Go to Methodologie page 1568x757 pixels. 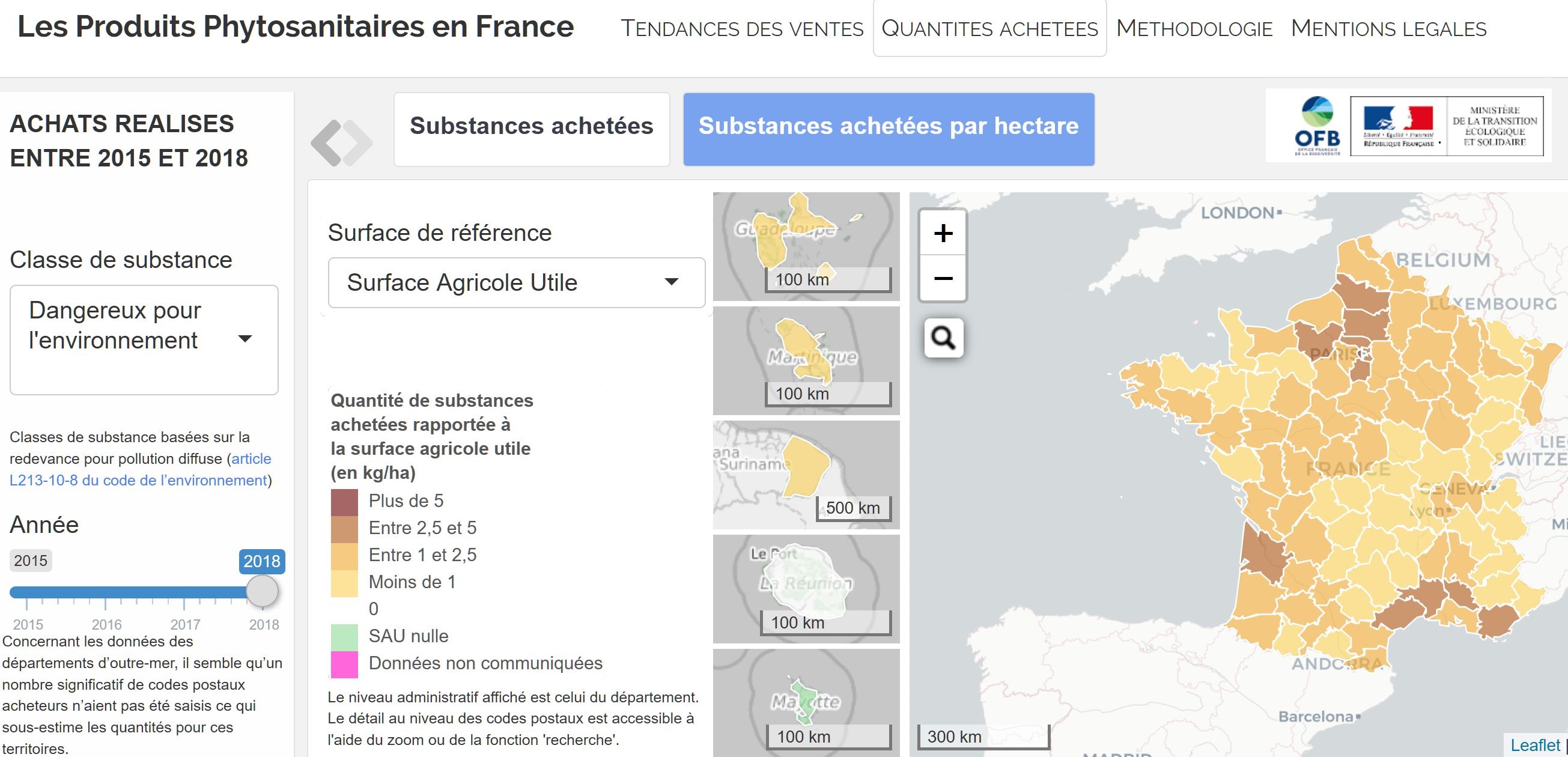pos(1194,29)
